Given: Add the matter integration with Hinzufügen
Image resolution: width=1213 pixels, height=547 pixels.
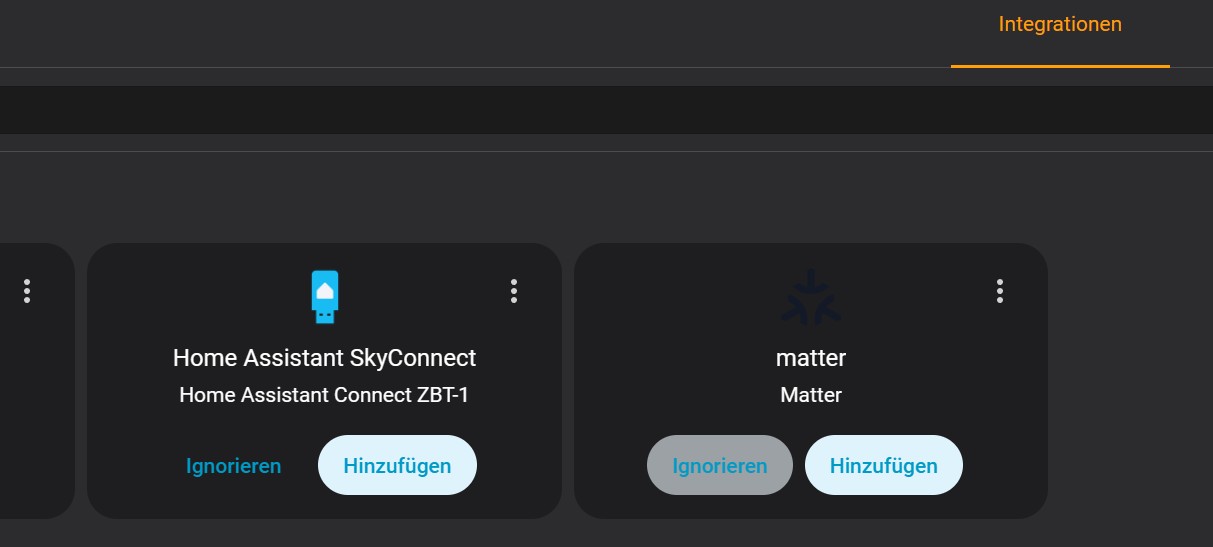Looking at the screenshot, I should [x=883, y=465].
